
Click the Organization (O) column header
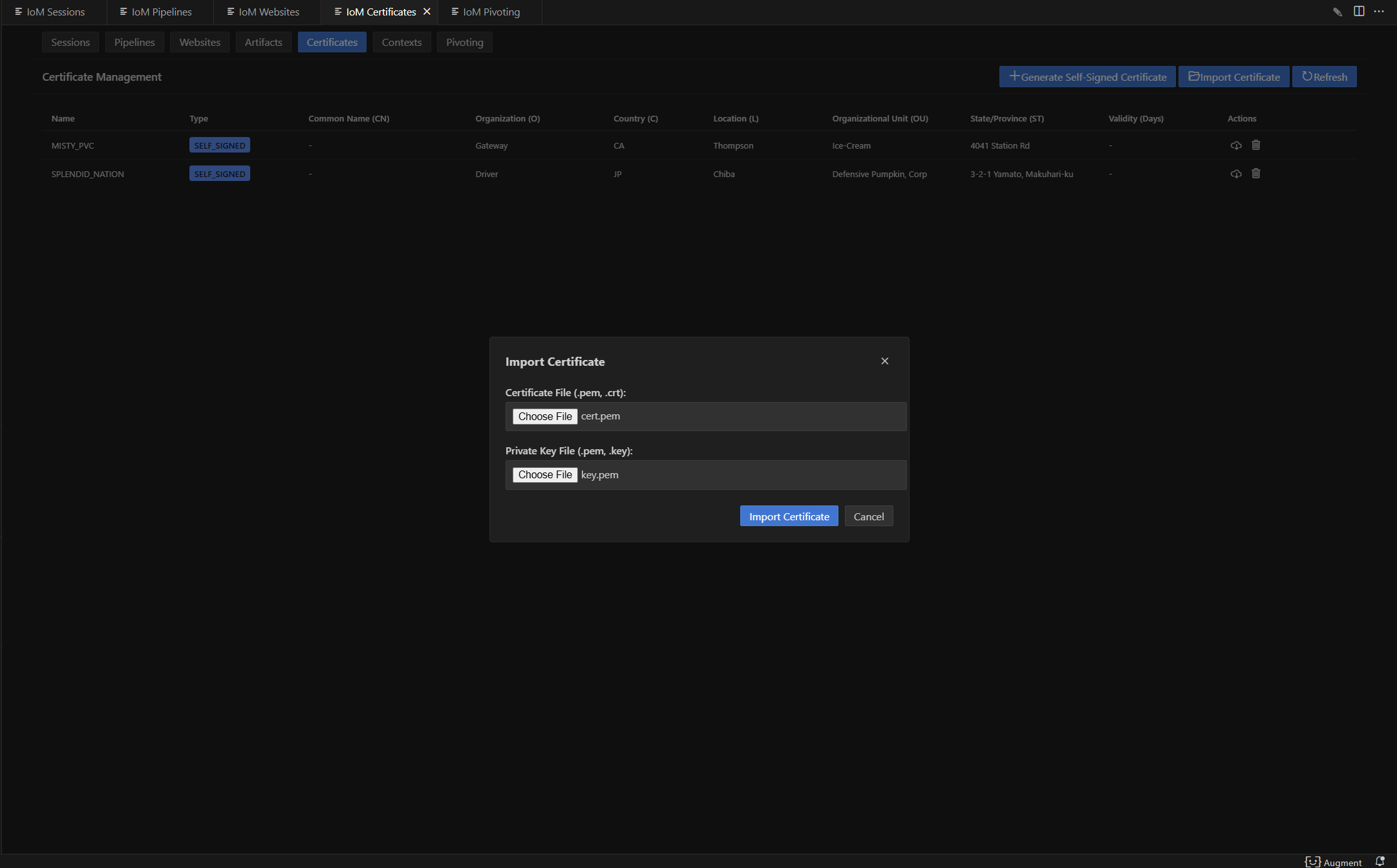(x=507, y=118)
